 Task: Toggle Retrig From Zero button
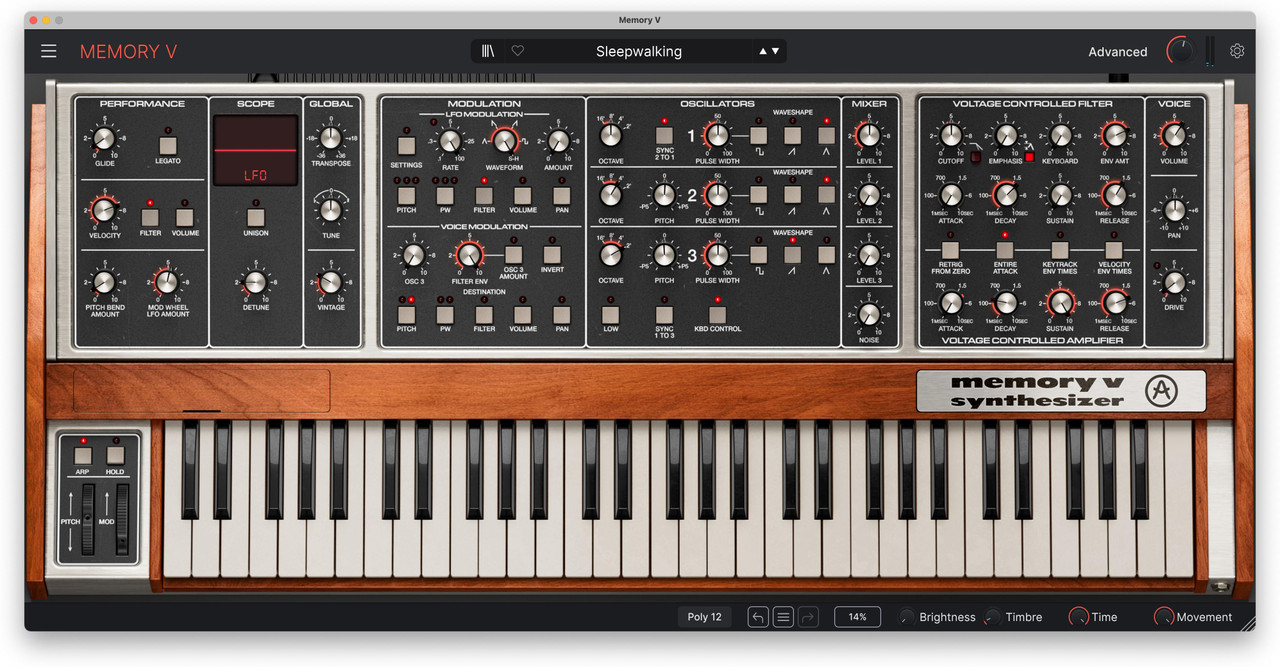pyautogui.click(x=950, y=249)
